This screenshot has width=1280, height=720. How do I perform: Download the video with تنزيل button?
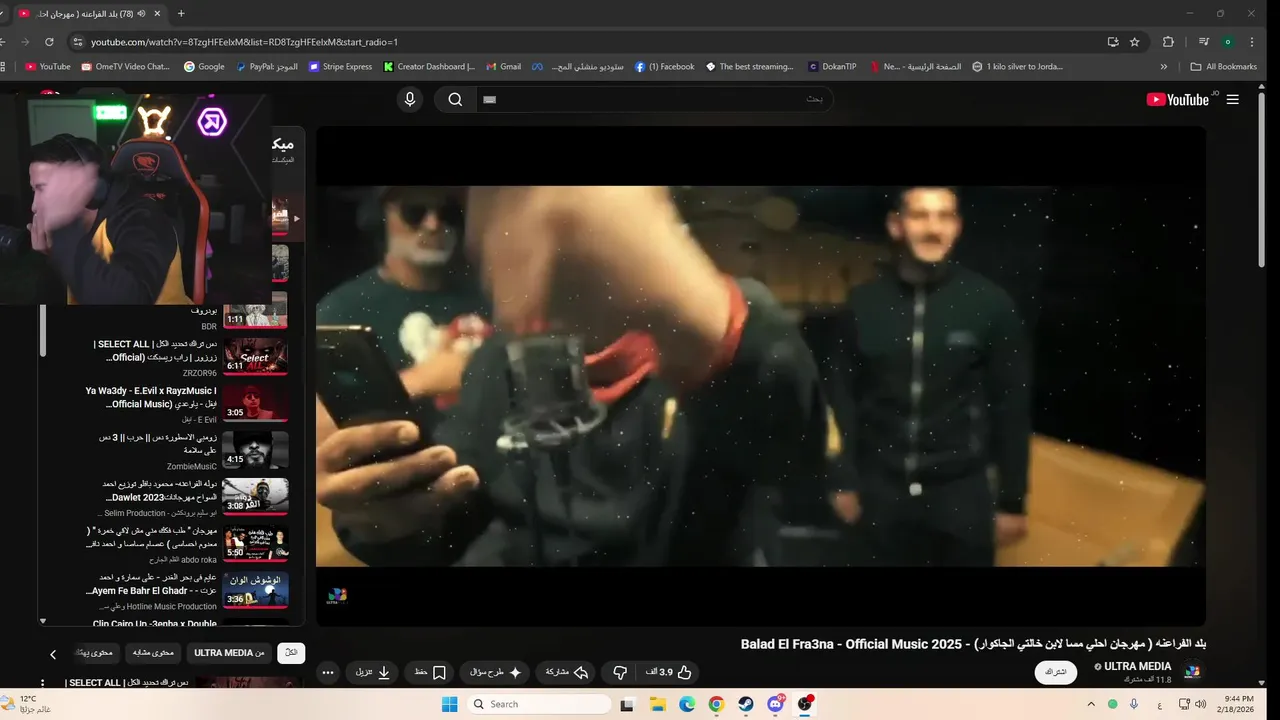(x=373, y=673)
